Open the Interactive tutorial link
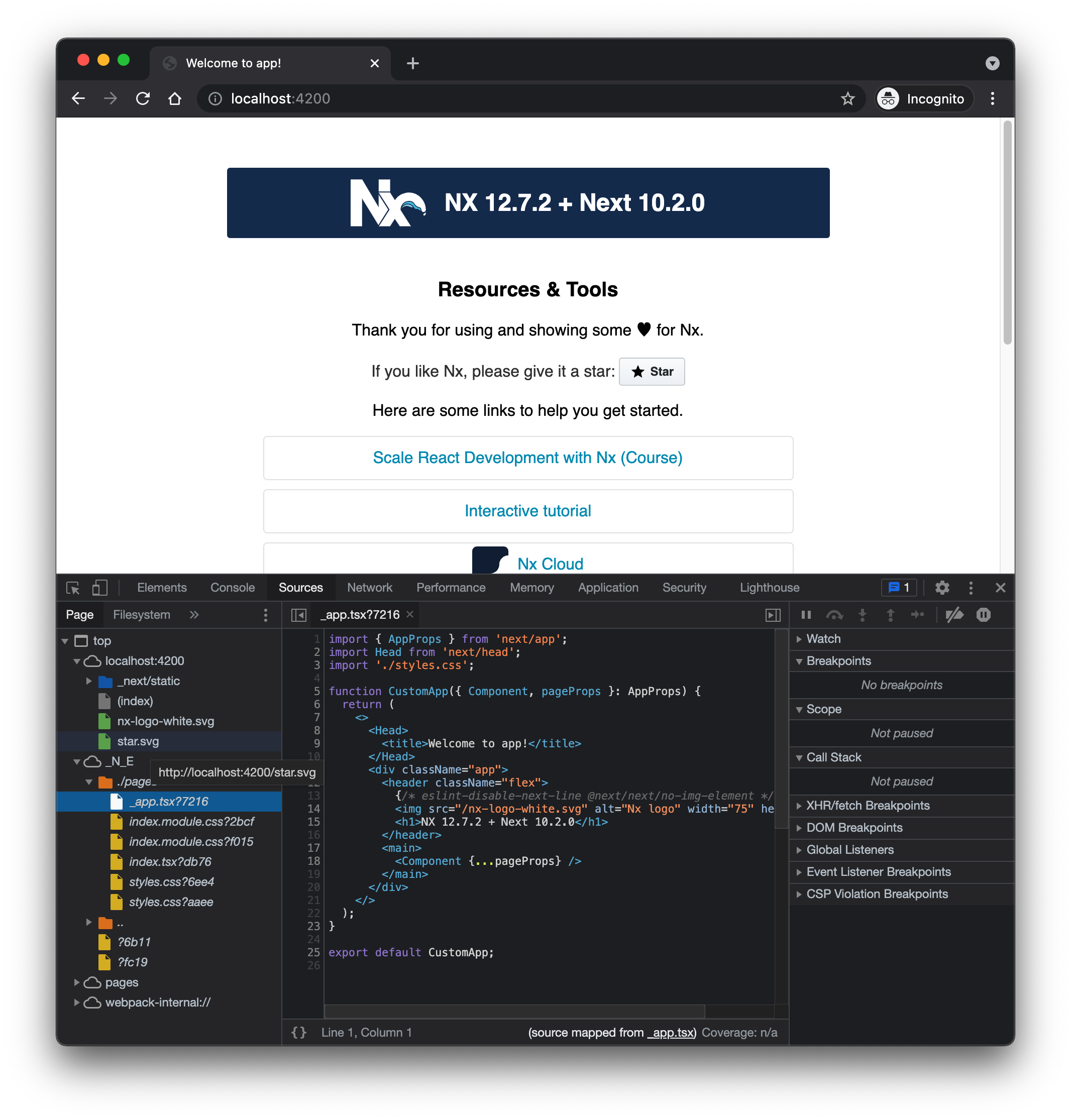The image size is (1071, 1120). click(527, 511)
